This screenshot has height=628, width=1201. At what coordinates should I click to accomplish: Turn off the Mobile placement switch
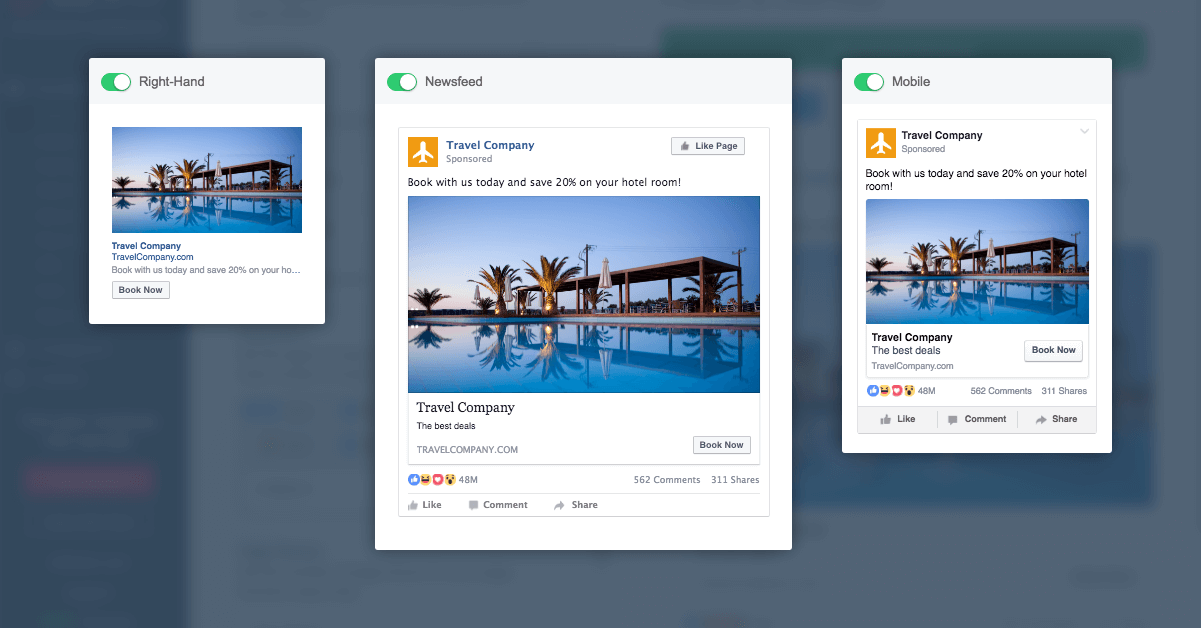(x=869, y=82)
